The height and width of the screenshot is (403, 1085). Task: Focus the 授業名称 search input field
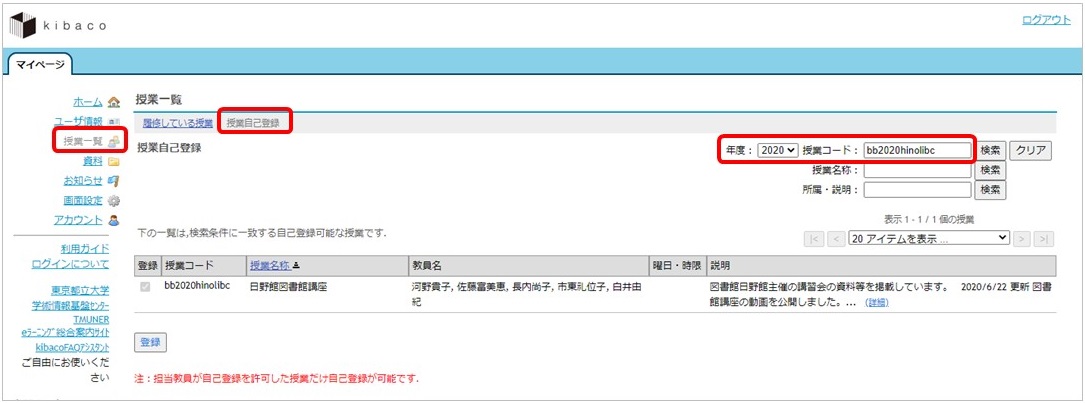tap(917, 170)
